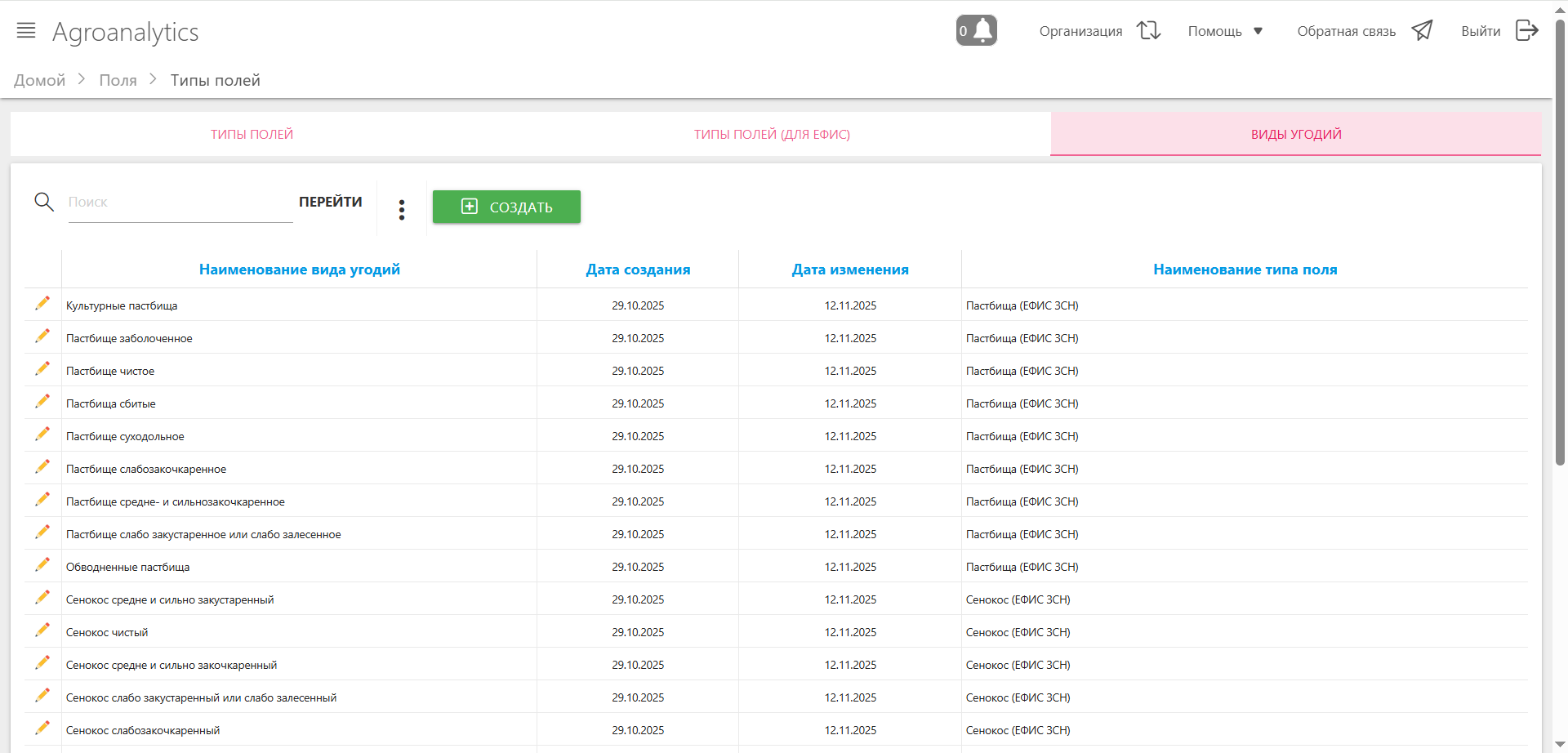
Task: Click the search magnifier icon
Action: point(44,202)
